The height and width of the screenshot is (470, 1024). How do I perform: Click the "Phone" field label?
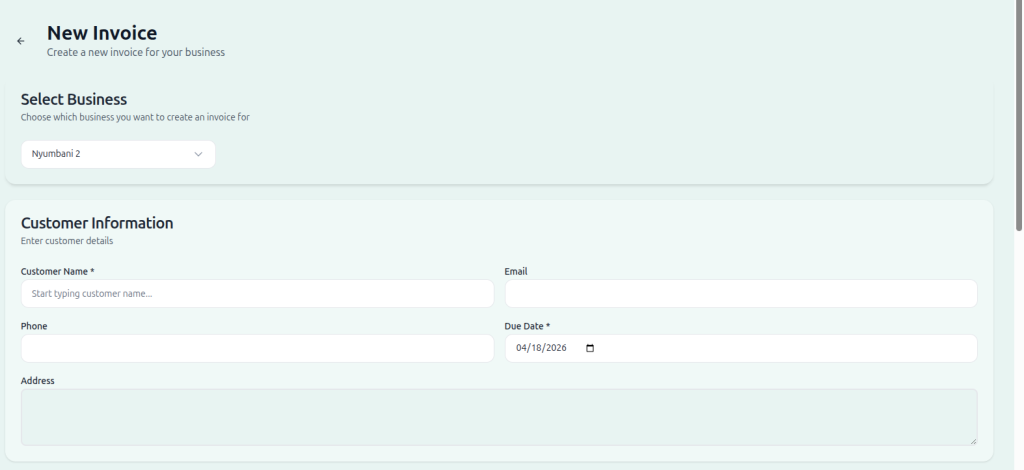34,326
